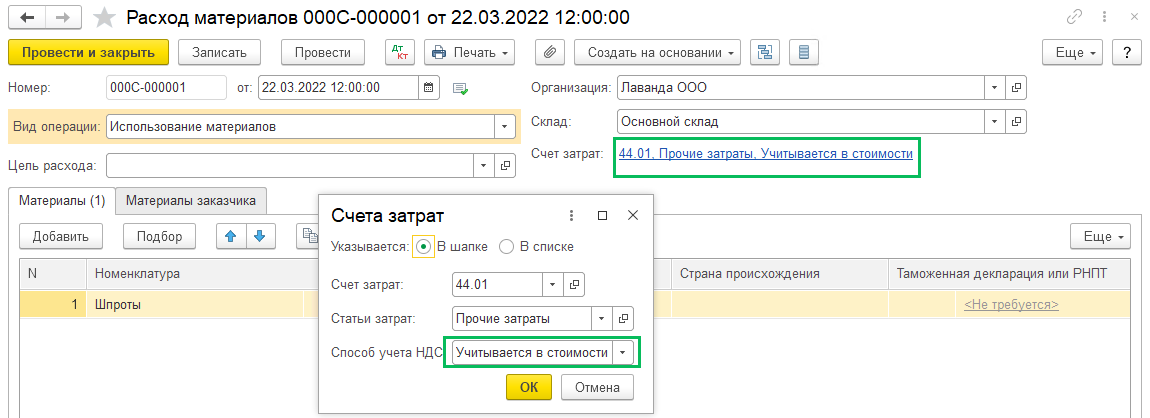Open account 44.01 record in dialog
This screenshot has height=418, width=1150.
pyautogui.click(x=575, y=284)
